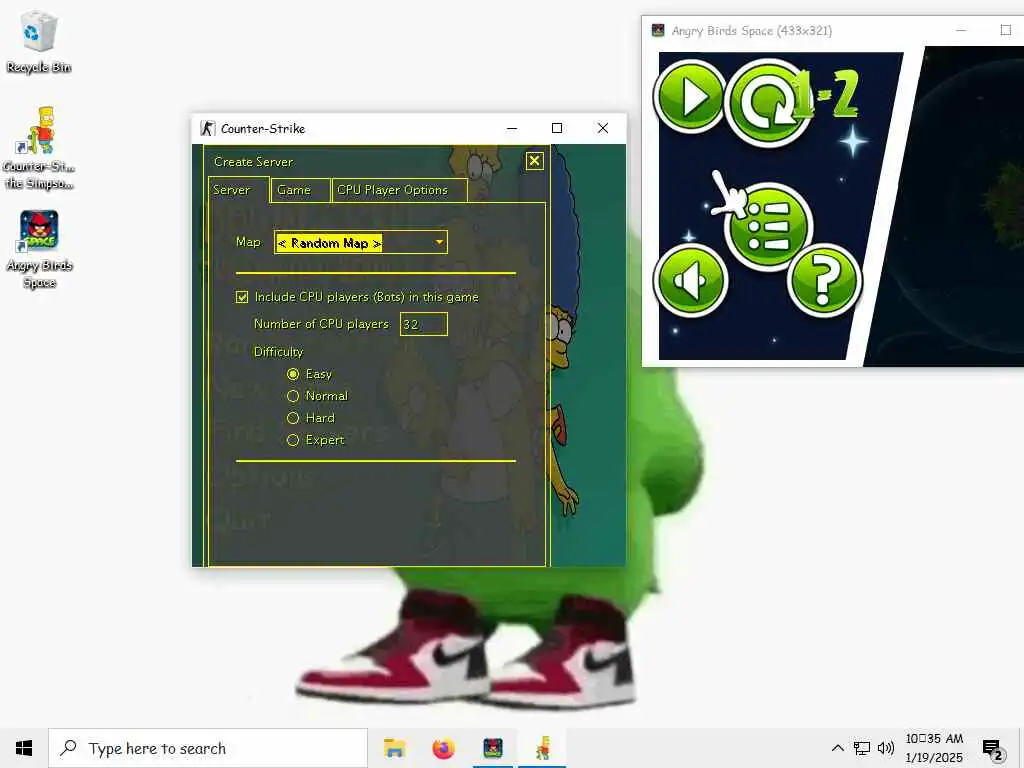Open the taskbar clock and date
Image resolution: width=1024 pixels, height=768 pixels.
[x=934, y=748]
